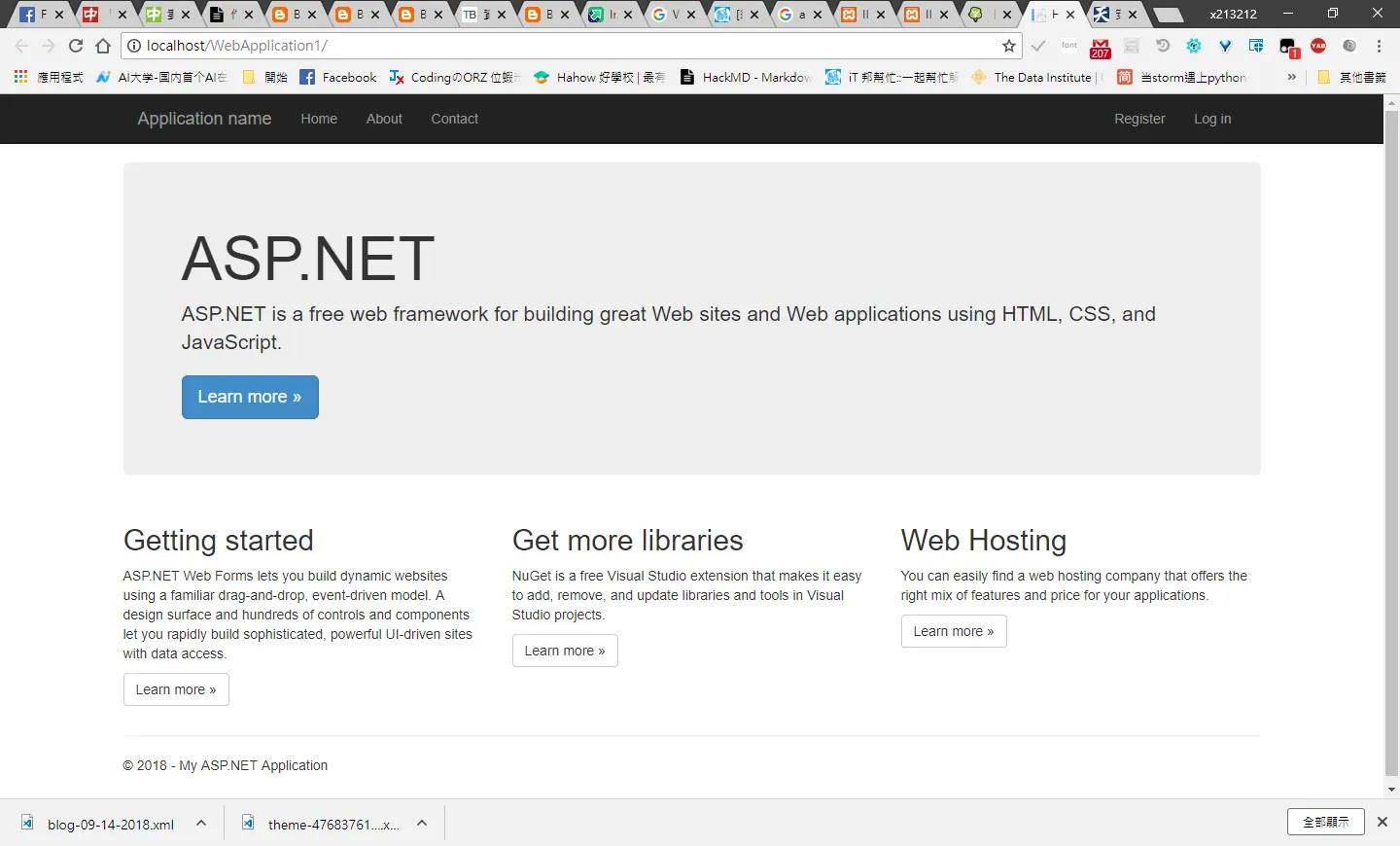Click Learn more under Web Hosting
The image size is (1400, 846).
coord(954,631)
